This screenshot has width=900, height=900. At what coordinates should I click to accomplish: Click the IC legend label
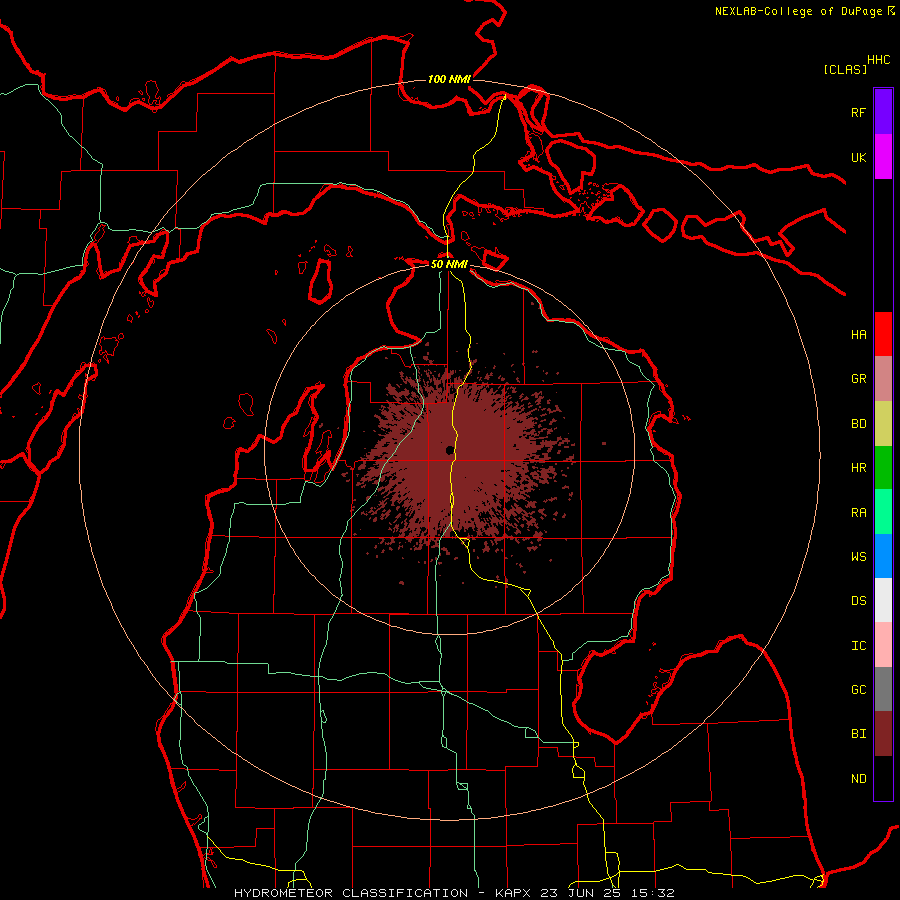click(x=858, y=645)
